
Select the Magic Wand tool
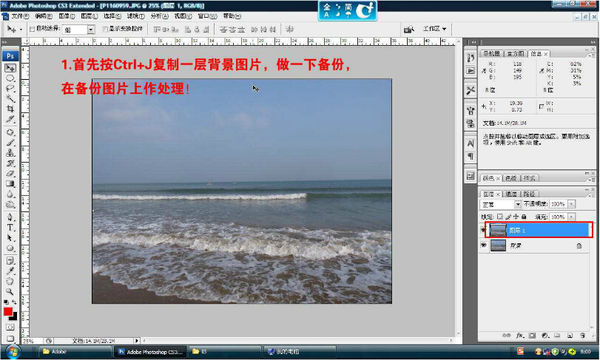[10, 99]
